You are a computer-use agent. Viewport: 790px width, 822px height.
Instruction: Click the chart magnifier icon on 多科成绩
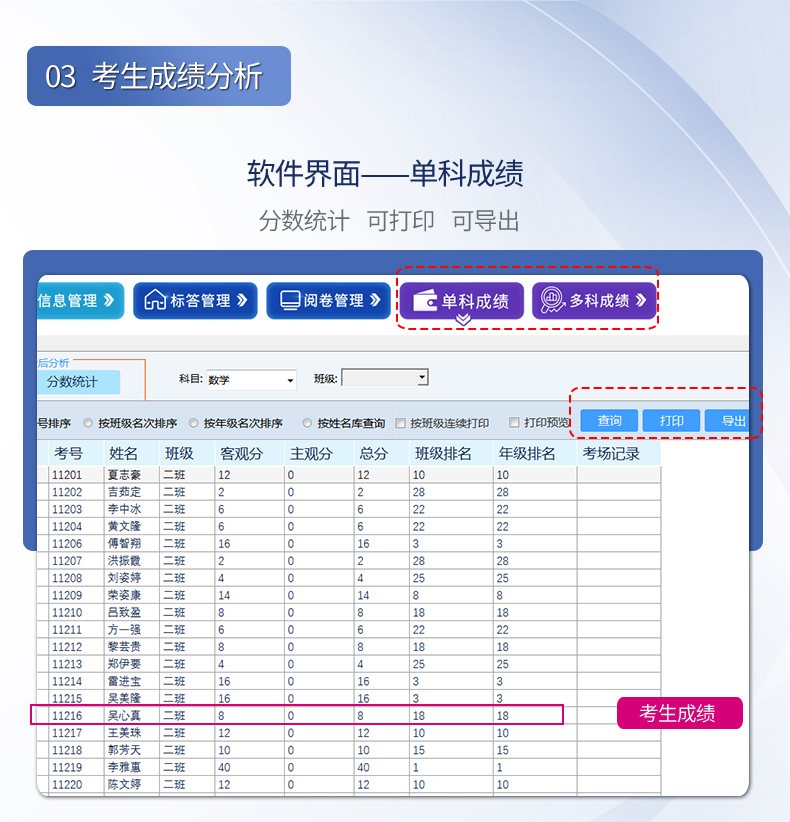click(x=551, y=300)
